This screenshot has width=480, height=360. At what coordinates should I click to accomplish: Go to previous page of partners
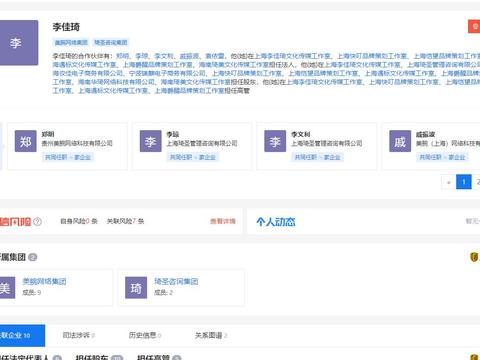coord(449,182)
